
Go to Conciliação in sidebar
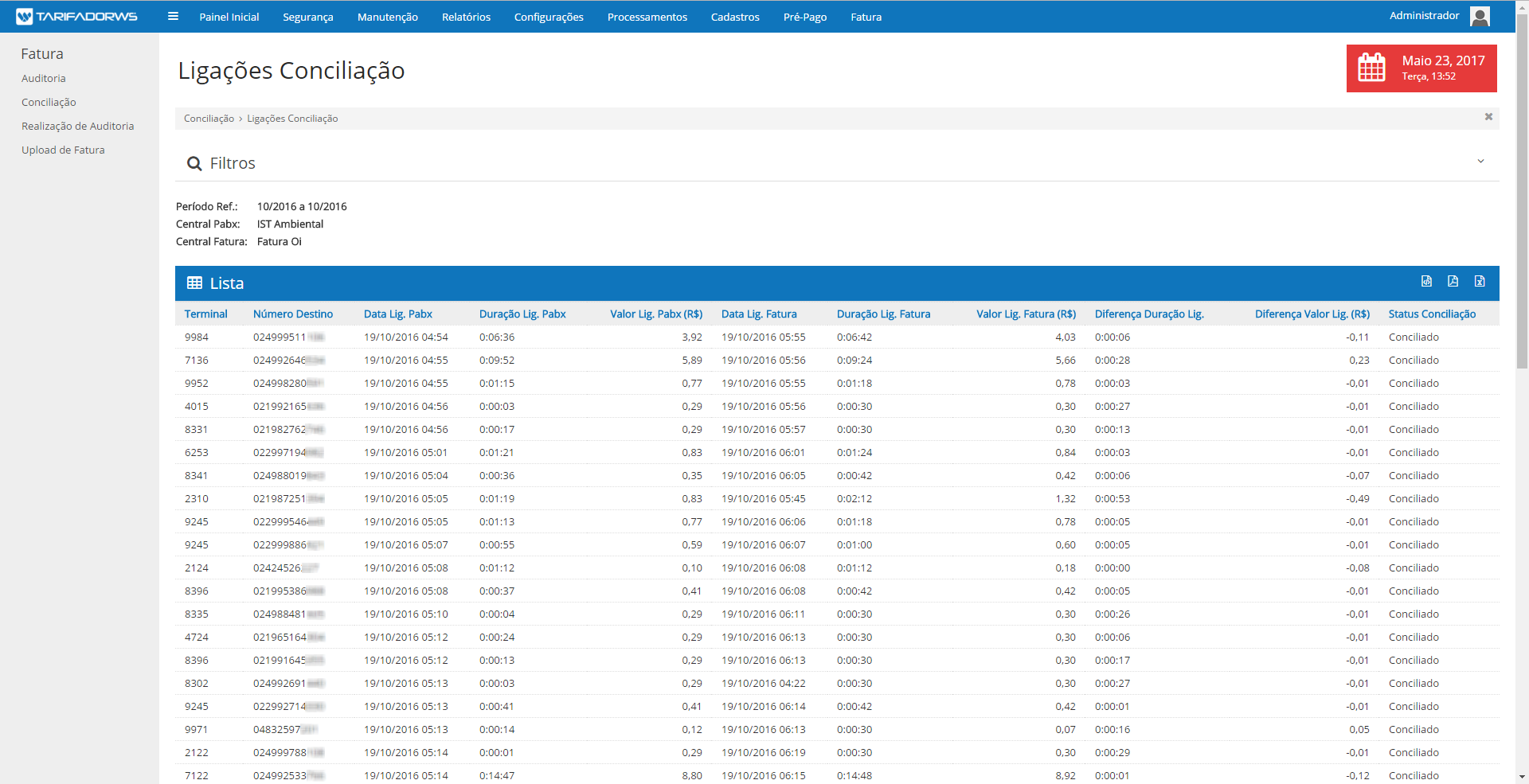(x=49, y=102)
